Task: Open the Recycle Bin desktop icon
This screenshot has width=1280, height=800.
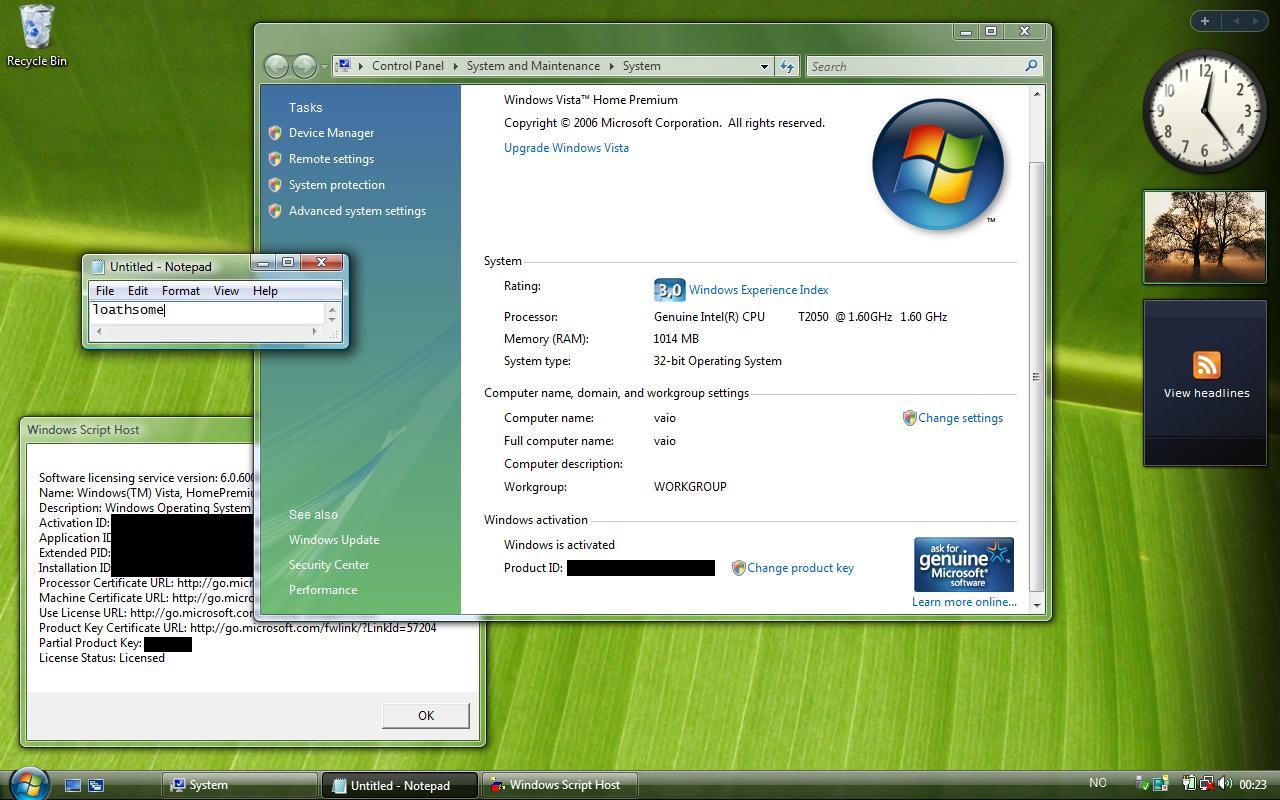Action: [37, 35]
